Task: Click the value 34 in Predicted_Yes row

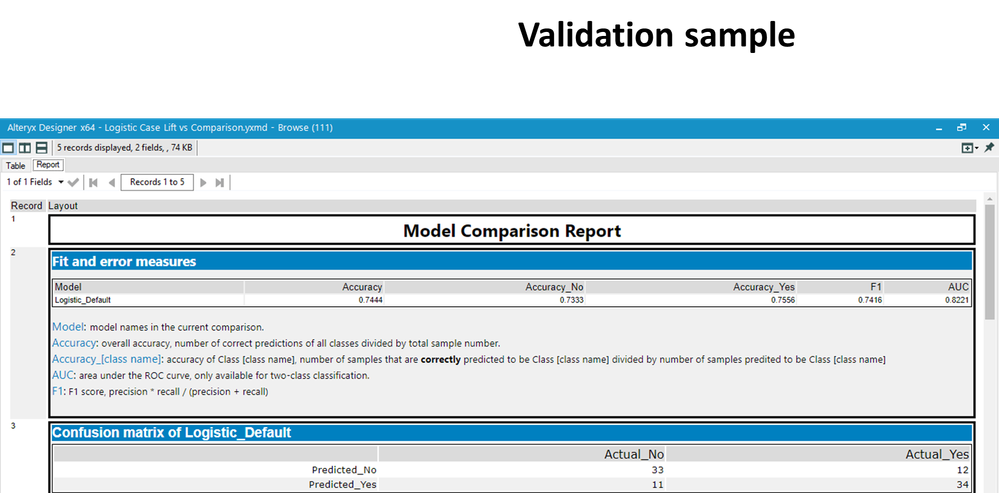Action: [x=962, y=485]
